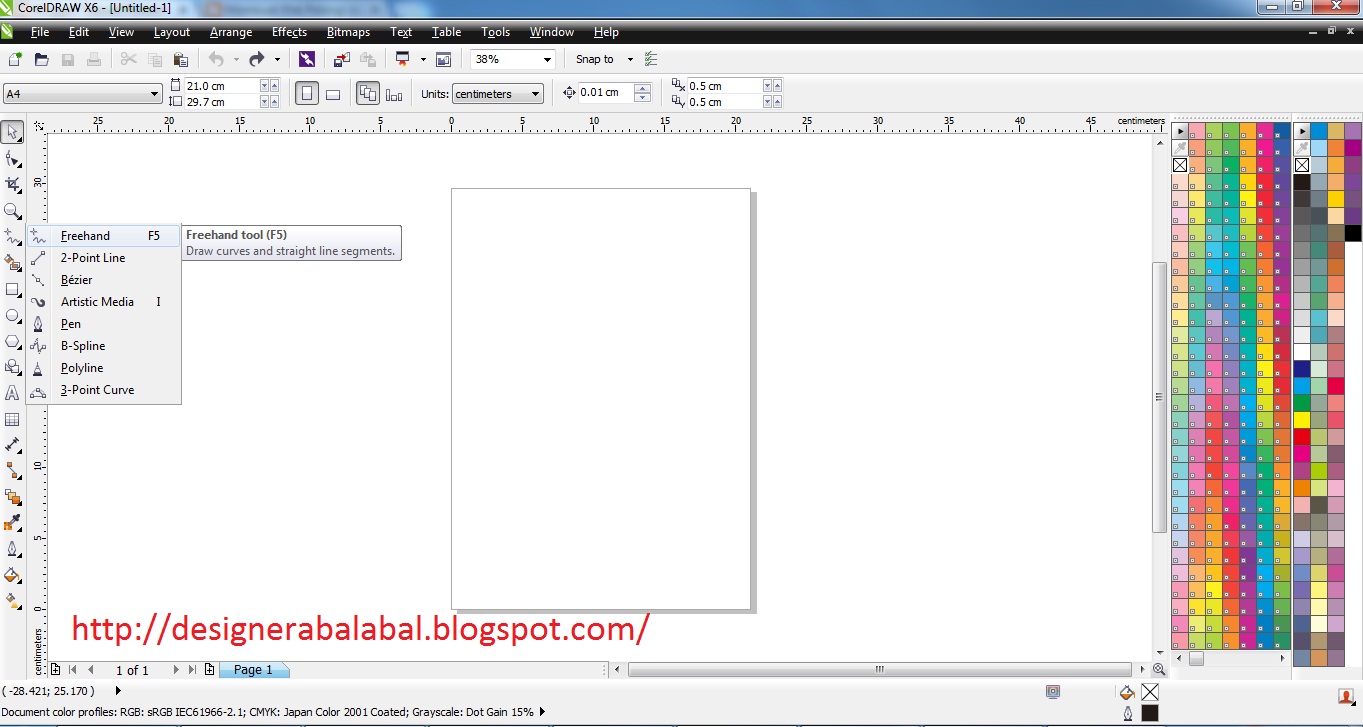Choose the Color Eyedropper tool
The image size is (1363, 727).
13,523
